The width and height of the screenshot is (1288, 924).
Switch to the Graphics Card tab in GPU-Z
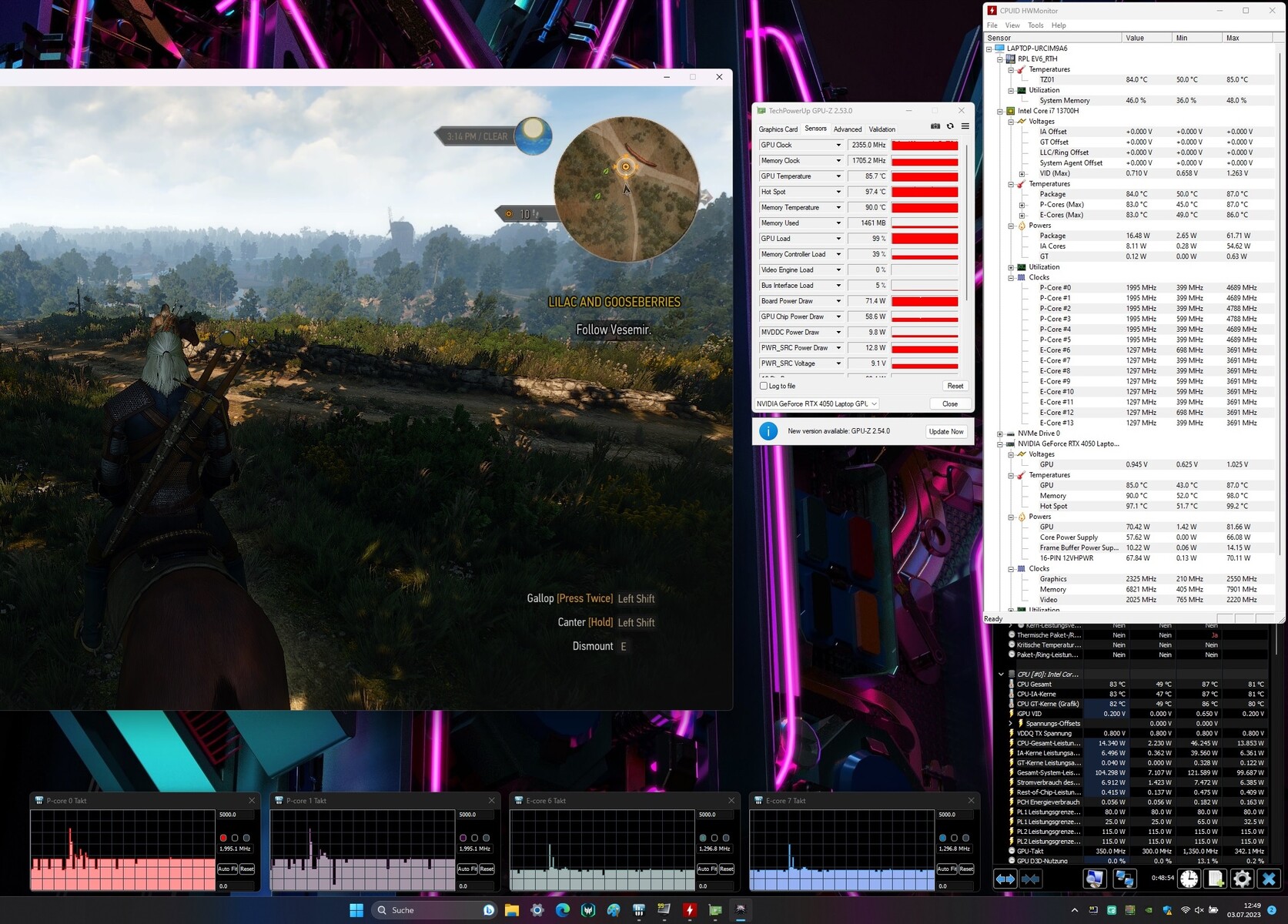click(778, 129)
